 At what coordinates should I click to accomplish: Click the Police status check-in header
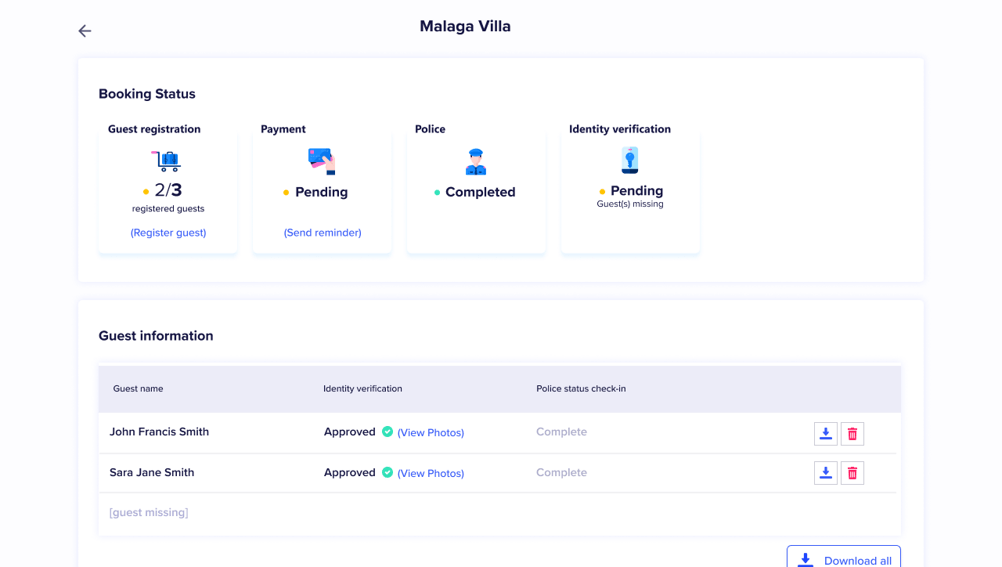point(581,388)
